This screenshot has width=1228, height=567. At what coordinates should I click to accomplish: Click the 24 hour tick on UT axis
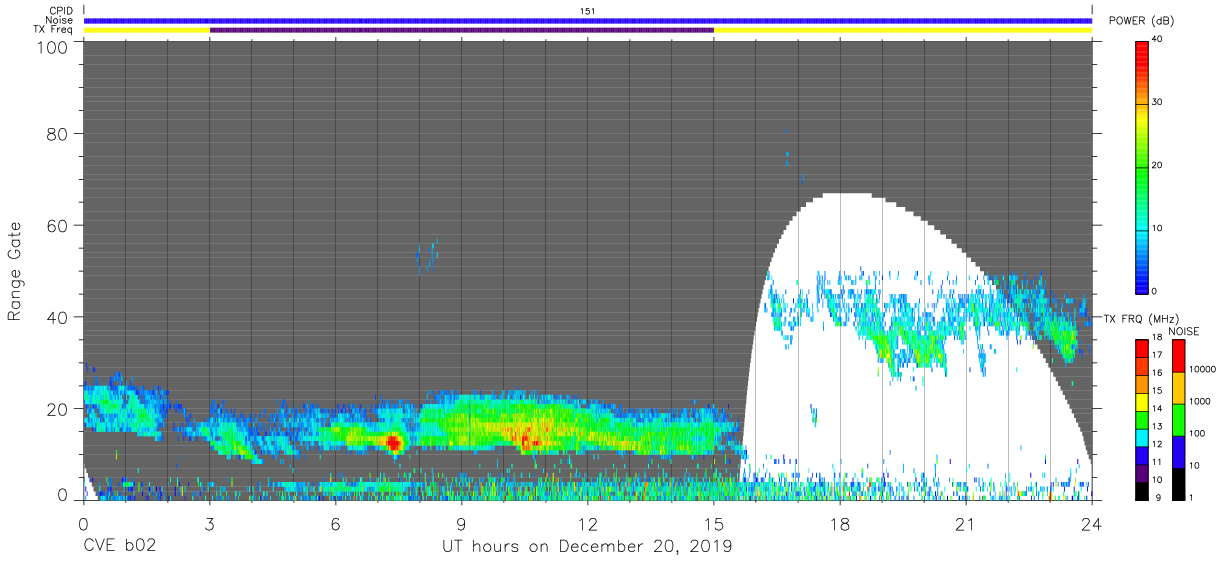[x=1091, y=523]
